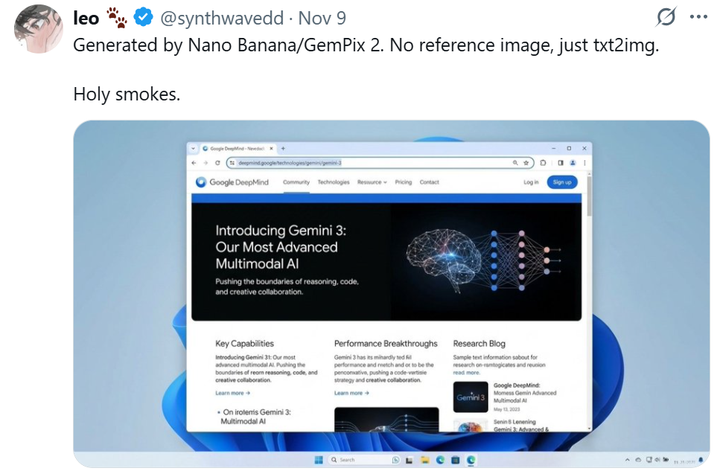Open the browser tab list chevron
The width and height of the screenshot is (720, 471).
[x=193, y=149]
